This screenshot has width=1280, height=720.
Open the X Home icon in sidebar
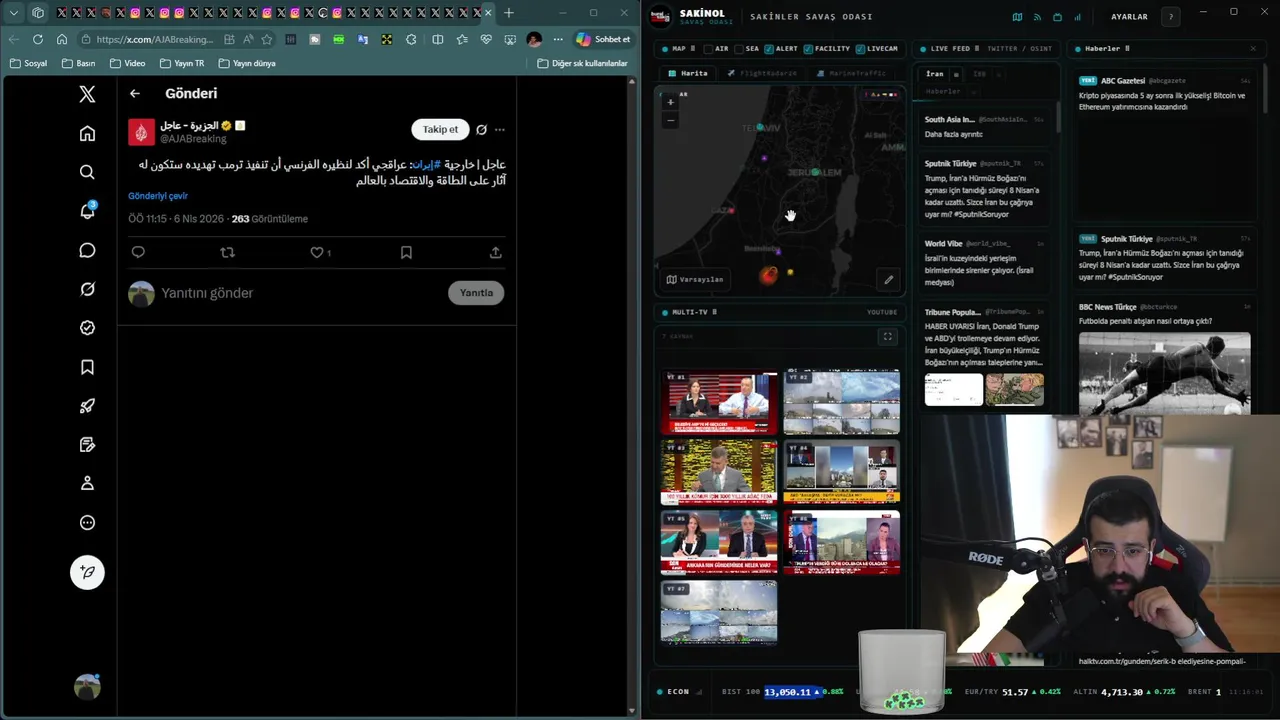tap(87, 133)
